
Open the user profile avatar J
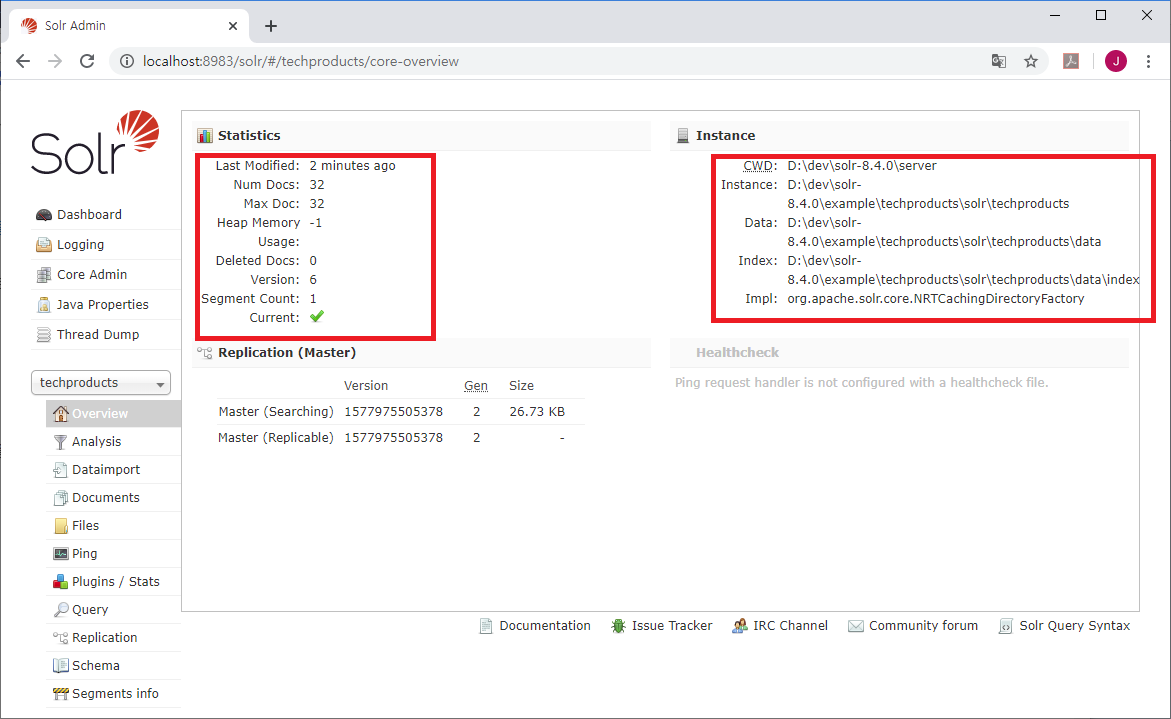pyautogui.click(x=1116, y=61)
